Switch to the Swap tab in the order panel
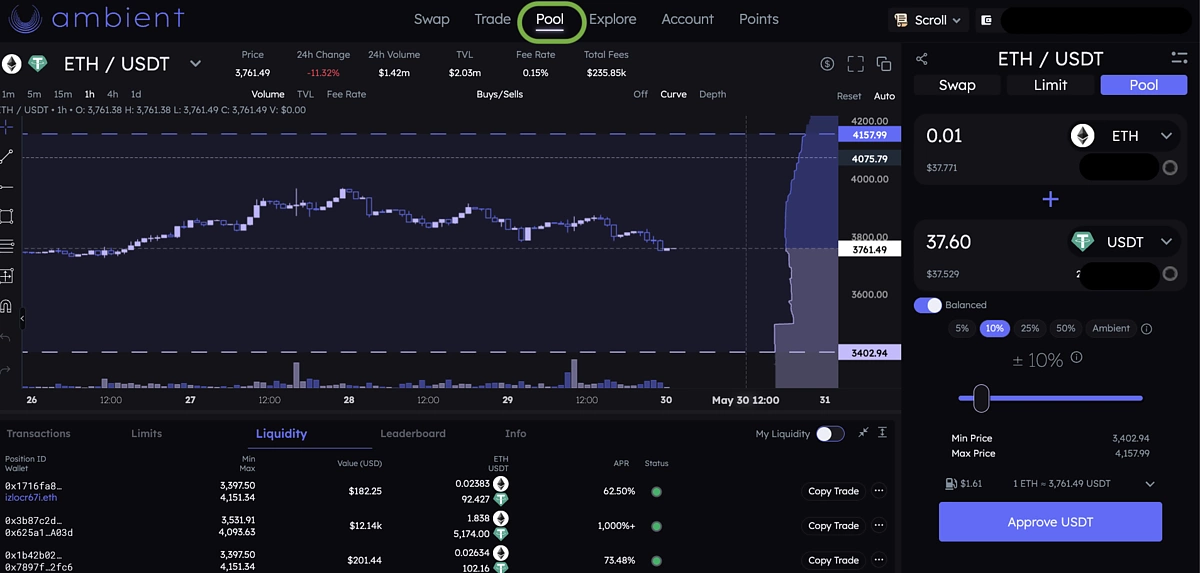1200x573 pixels. pyautogui.click(x=957, y=85)
